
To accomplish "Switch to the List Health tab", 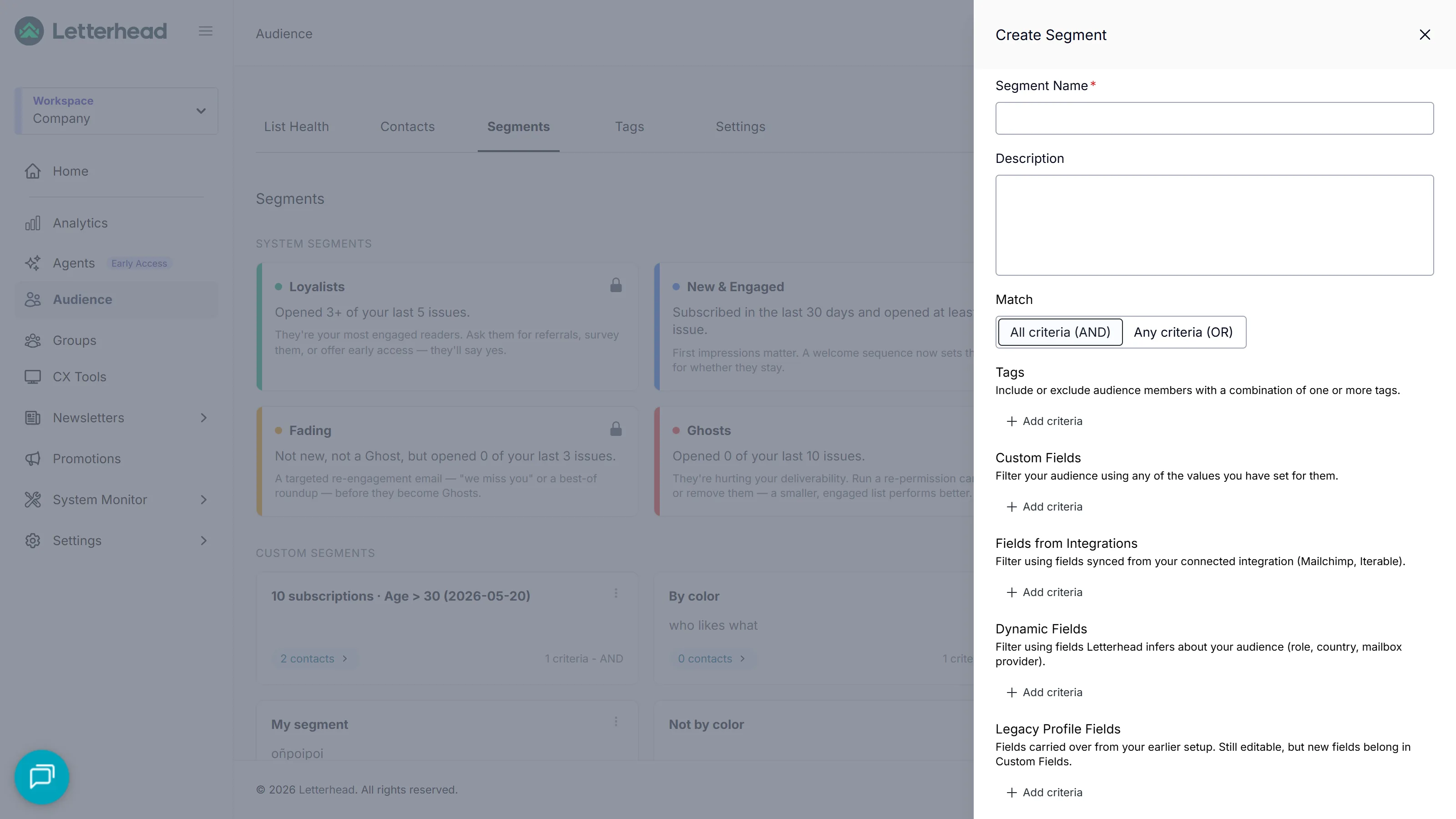I will pyautogui.click(x=296, y=126).
